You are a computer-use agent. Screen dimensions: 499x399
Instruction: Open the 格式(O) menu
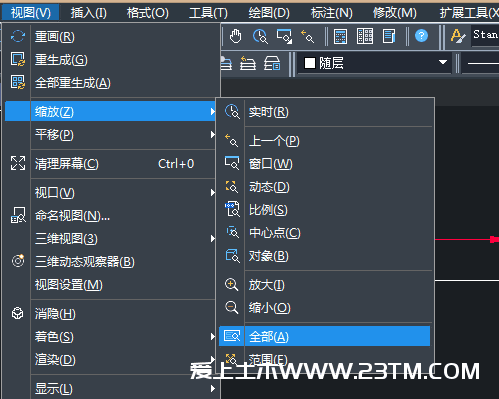148,13
